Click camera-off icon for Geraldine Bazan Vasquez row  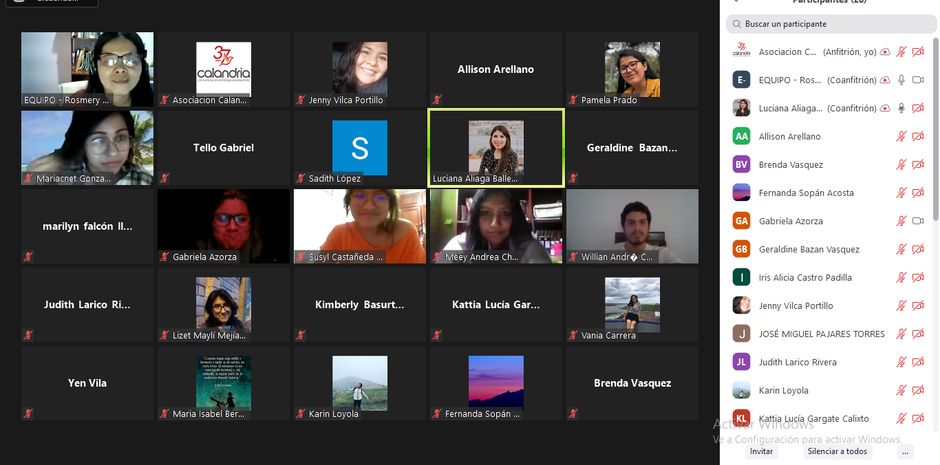[918, 249]
